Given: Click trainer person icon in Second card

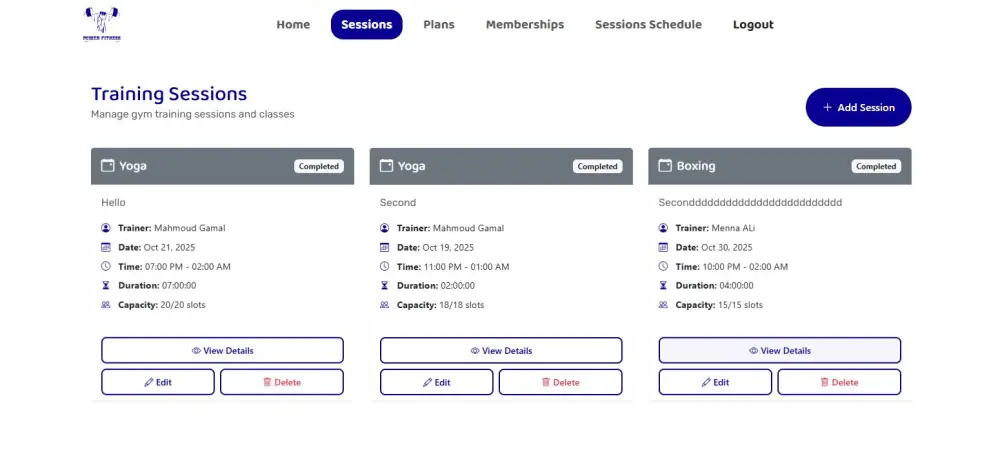Looking at the screenshot, I should [x=385, y=228].
